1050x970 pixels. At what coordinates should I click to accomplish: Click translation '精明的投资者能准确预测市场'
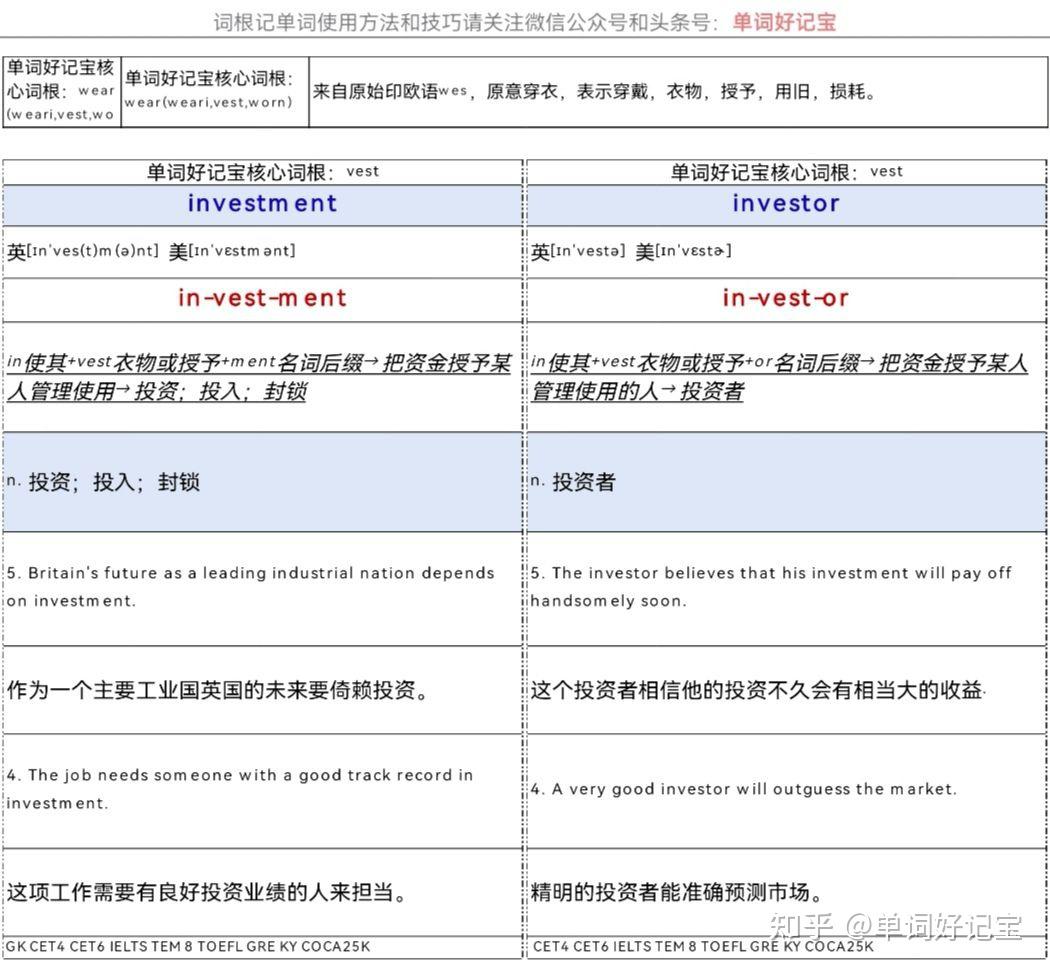coord(677,892)
